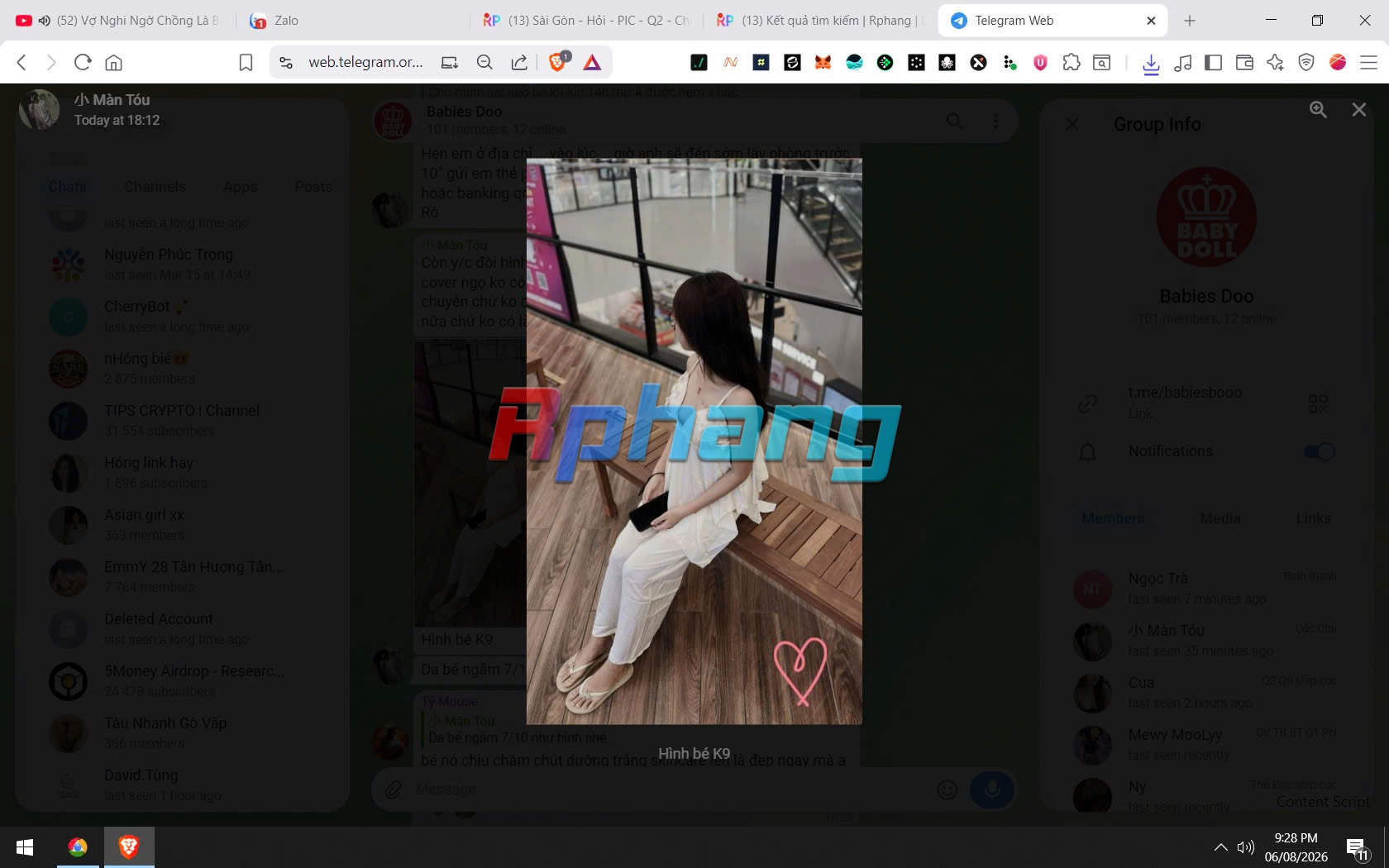Close the media viewer with the X icon
The image size is (1389, 868).
(1358, 109)
